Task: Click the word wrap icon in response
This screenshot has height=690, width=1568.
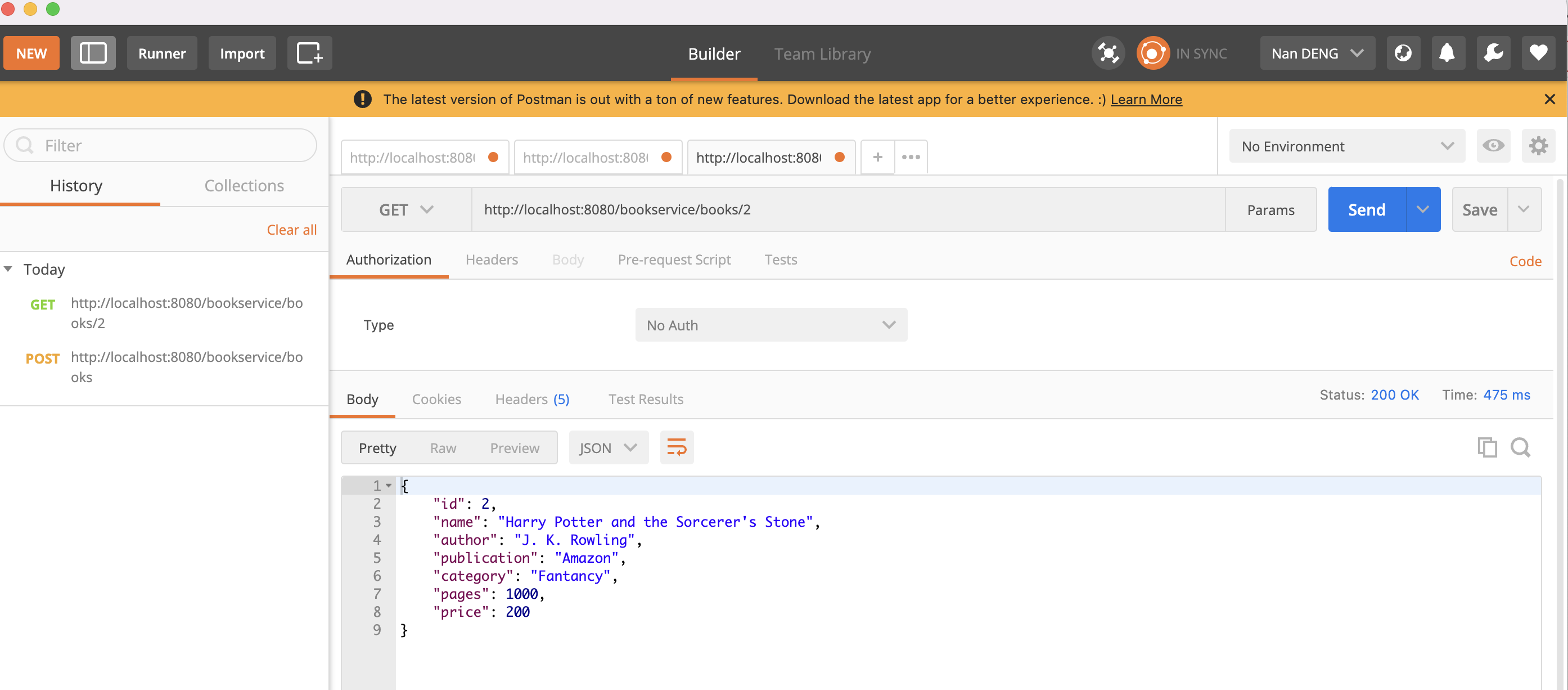Action: pyautogui.click(x=675, y=448)
